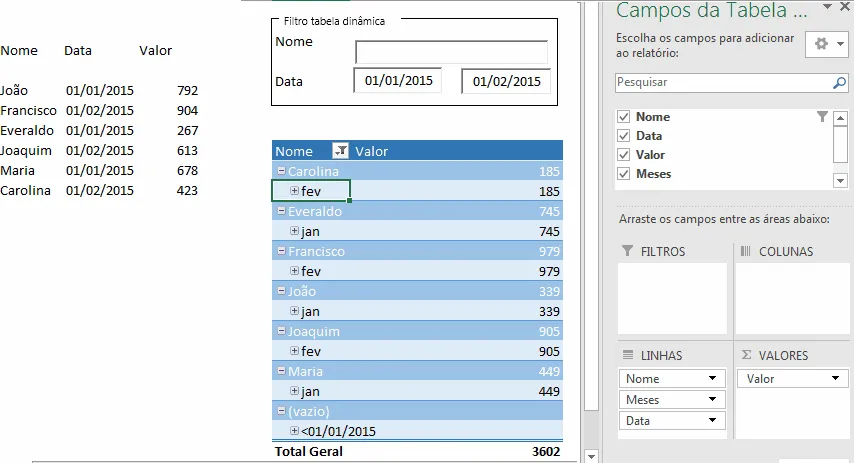The height and width of the screenshot is (463, 854).
Task: Collapse the Everaldo group
Action: (x=282, y=210)
